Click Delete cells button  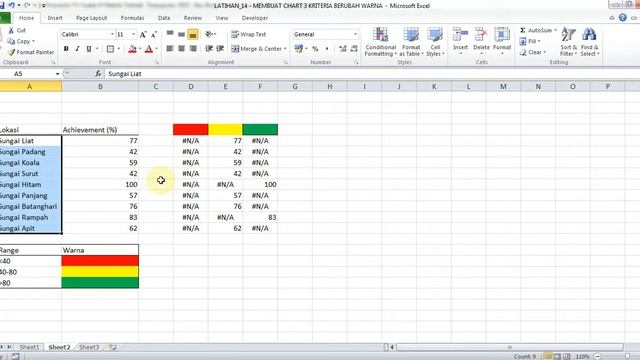click(x=481, y=41)
